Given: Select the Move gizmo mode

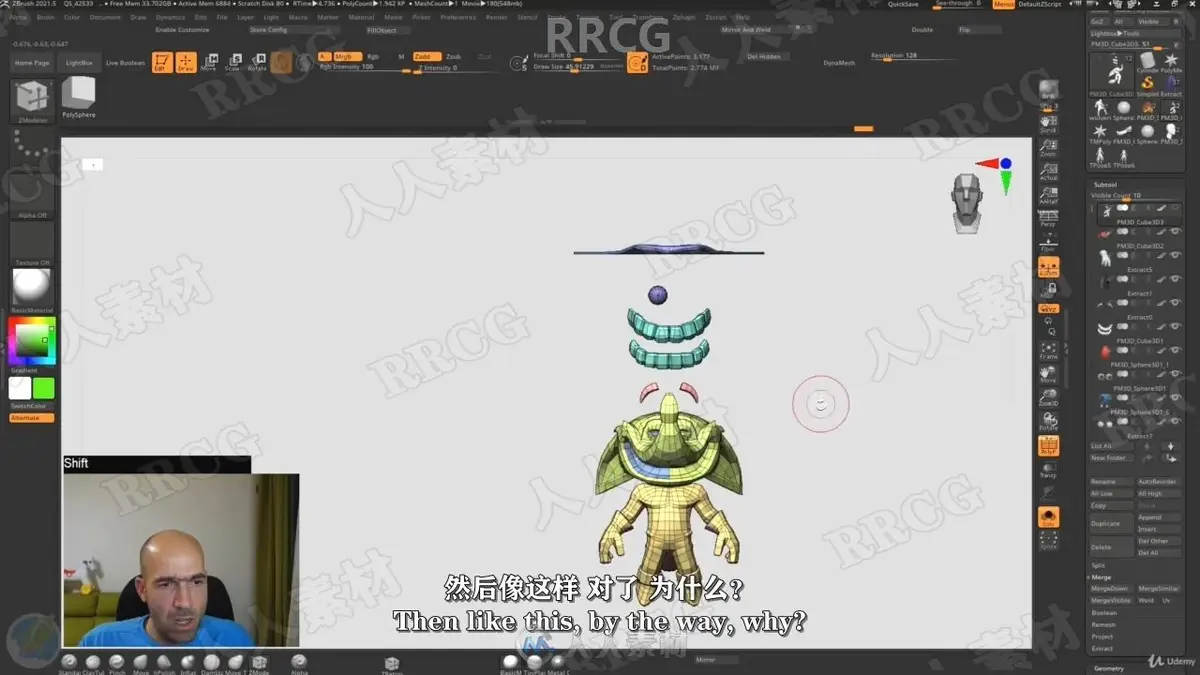Looking at the screenshot, I should click(209, 63).
